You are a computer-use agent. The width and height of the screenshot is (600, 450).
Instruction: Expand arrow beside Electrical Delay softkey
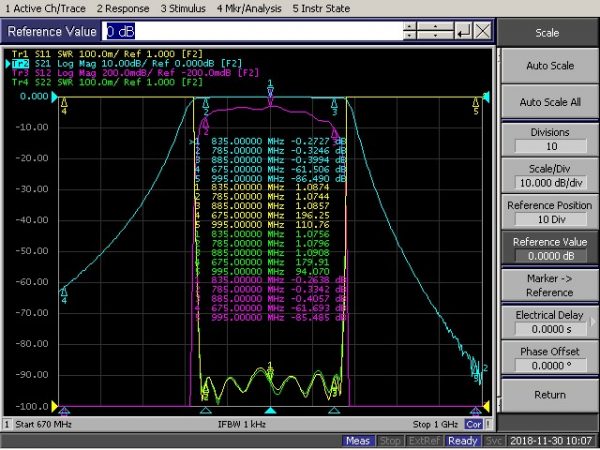[593, 322]
